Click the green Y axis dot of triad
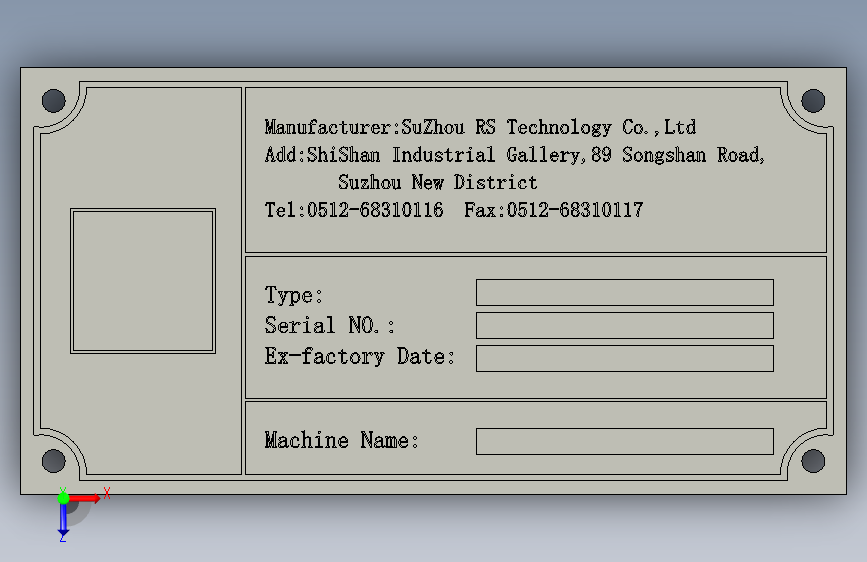Image resolution: width=867 pixels, height=562 pixels. click(x=64, y=498)
